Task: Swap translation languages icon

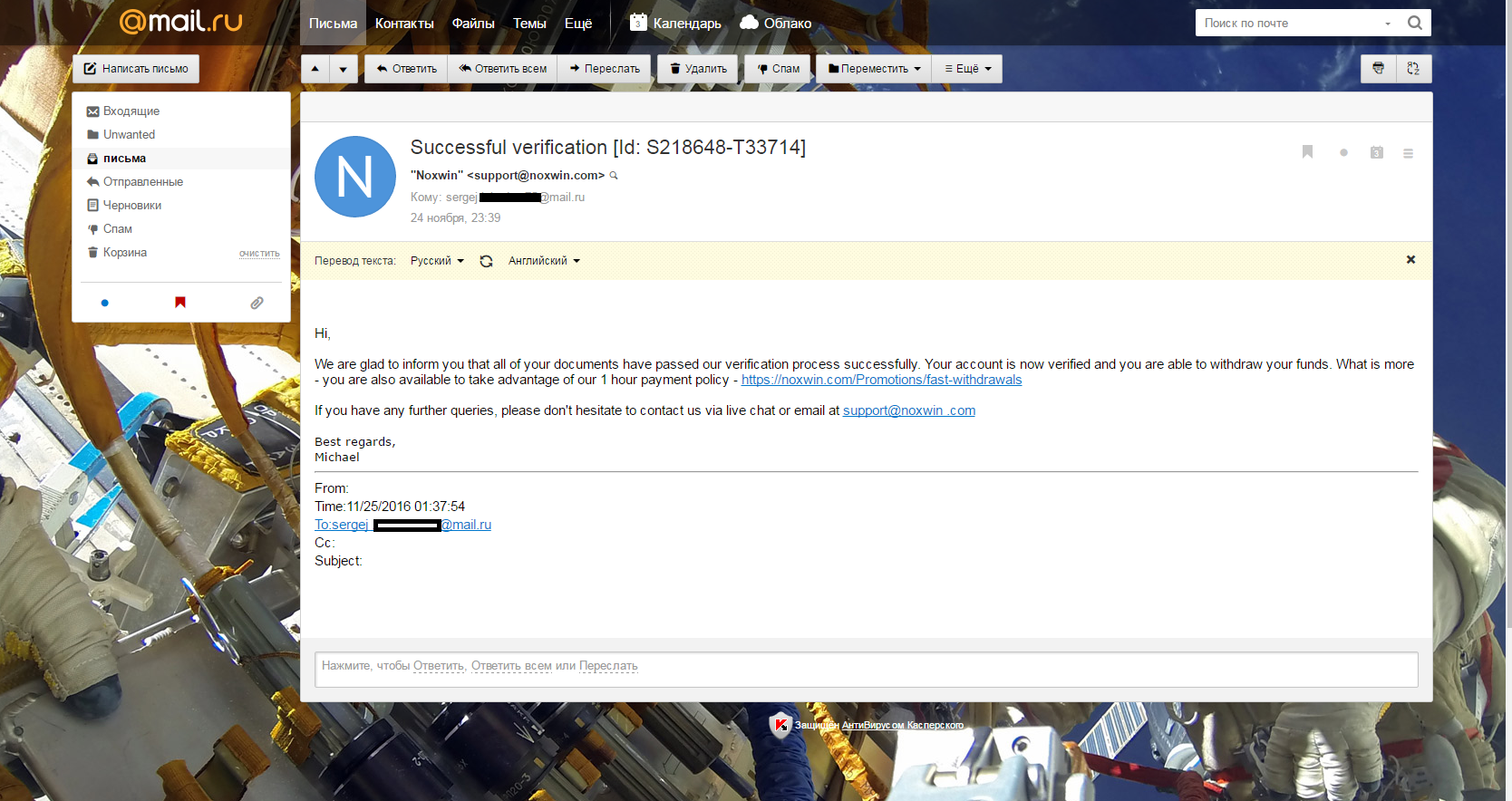Action: click(486, 261)
